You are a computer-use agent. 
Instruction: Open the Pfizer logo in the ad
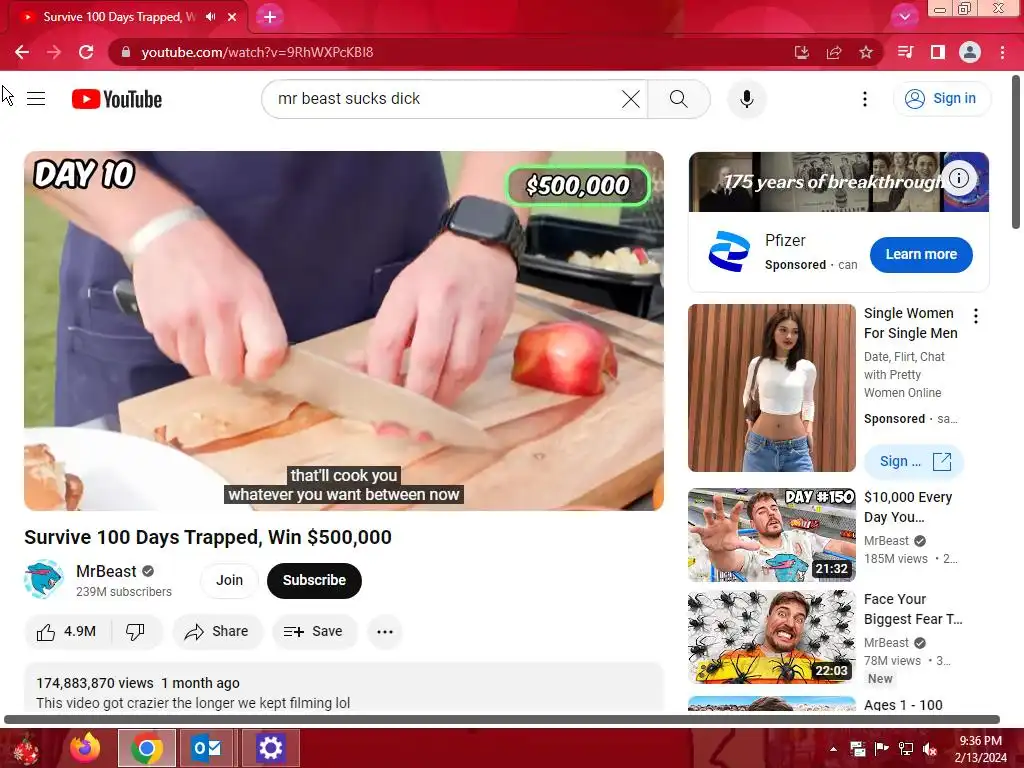[x=729, y=251]
